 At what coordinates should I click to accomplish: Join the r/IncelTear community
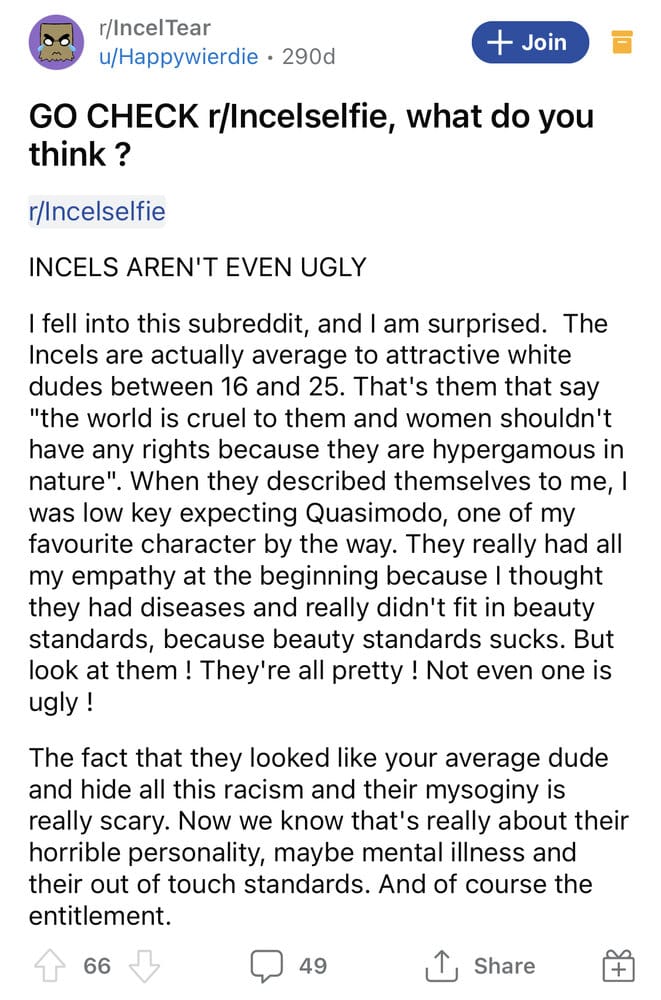coord(530,42)
